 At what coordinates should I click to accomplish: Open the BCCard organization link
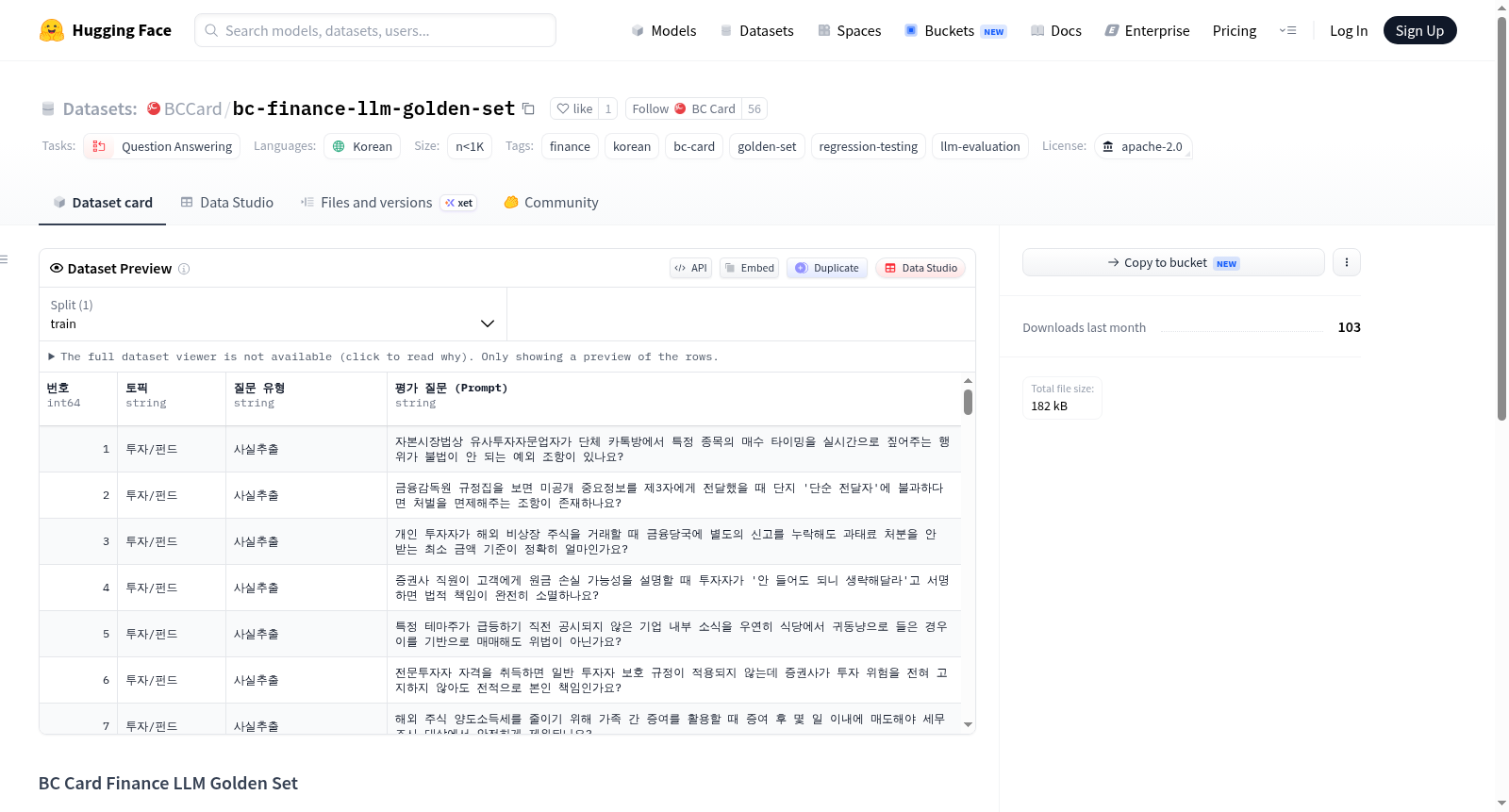(x=192, y=109)
